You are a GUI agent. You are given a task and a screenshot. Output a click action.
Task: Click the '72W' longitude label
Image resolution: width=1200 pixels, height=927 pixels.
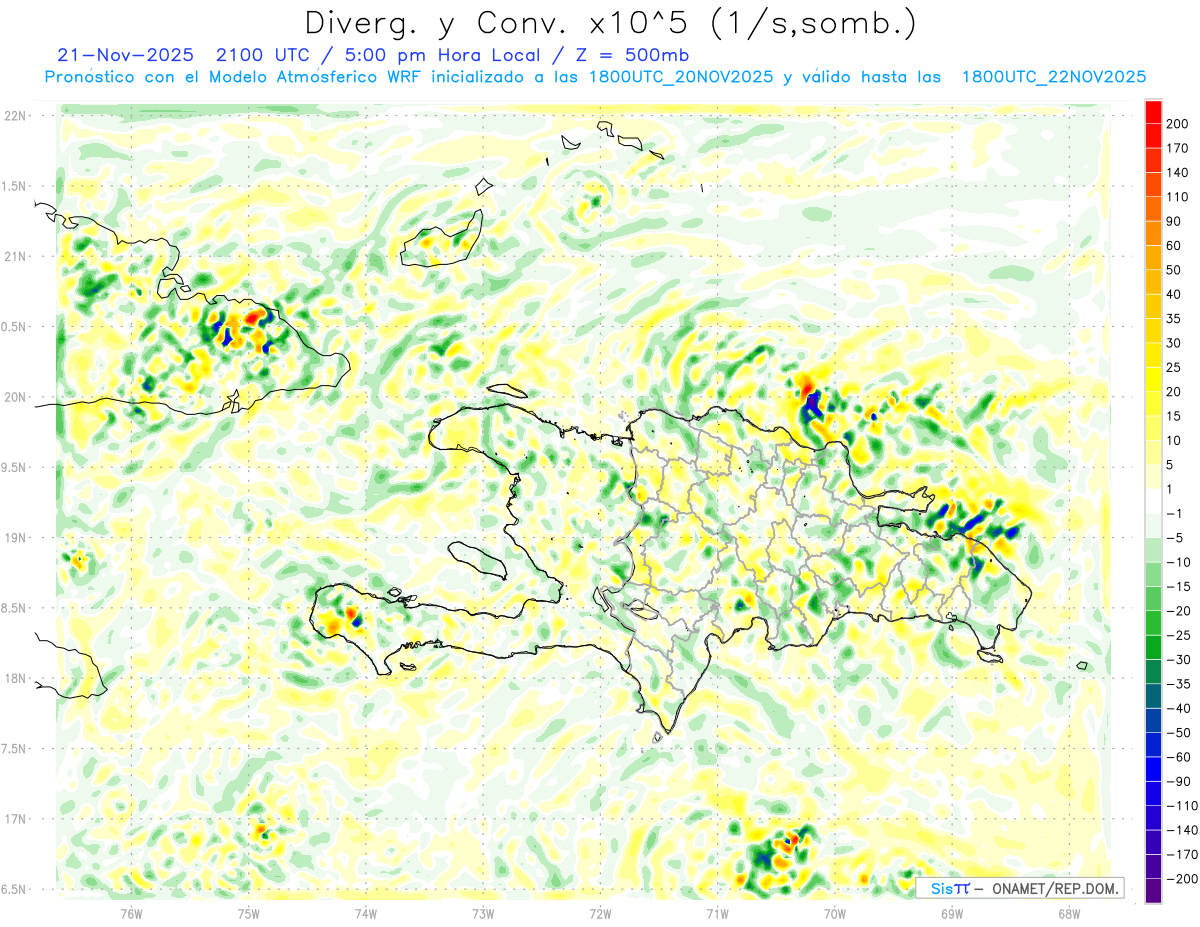coord(601,913)
